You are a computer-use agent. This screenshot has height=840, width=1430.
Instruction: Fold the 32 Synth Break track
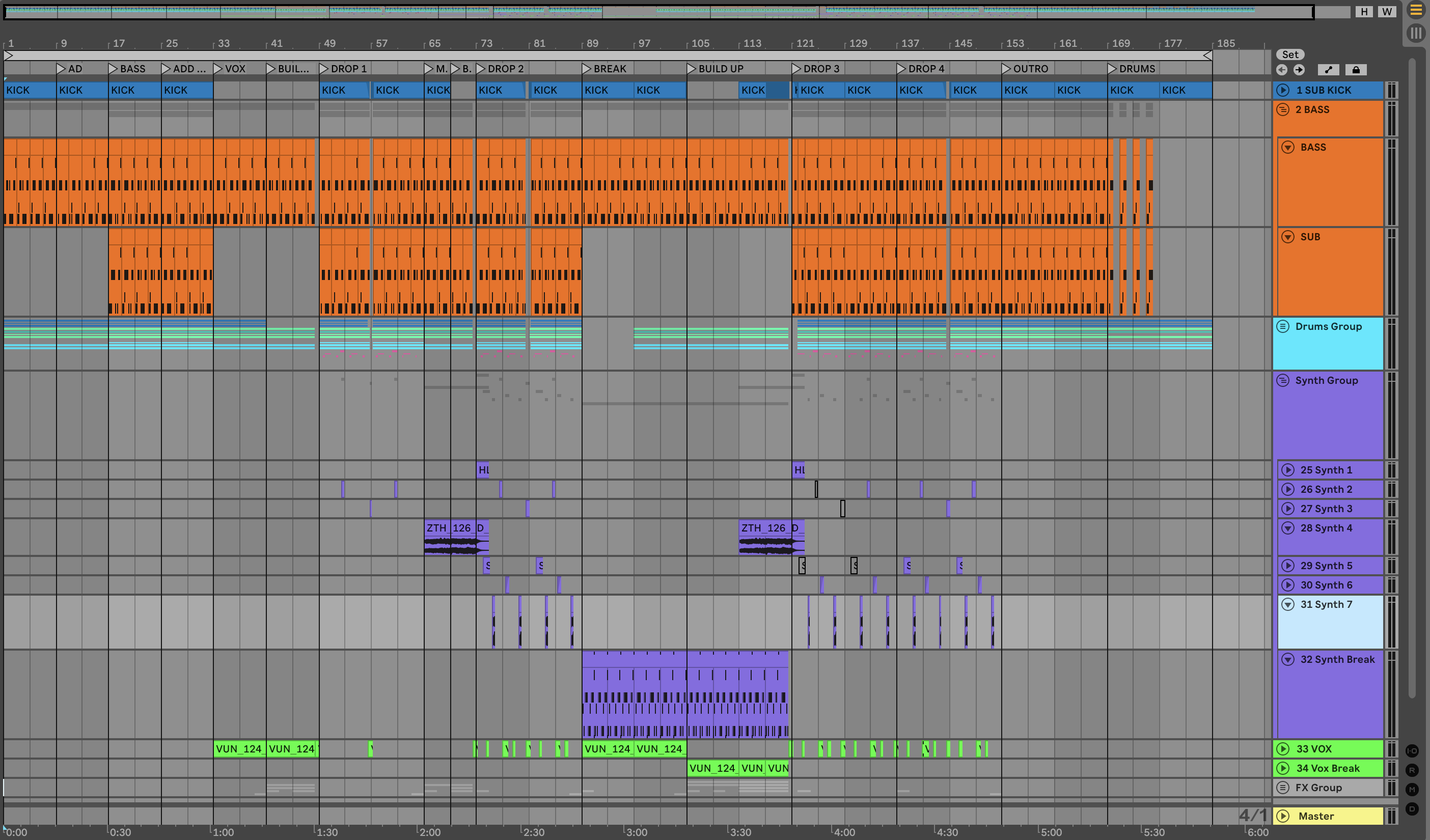point(1287,659)
